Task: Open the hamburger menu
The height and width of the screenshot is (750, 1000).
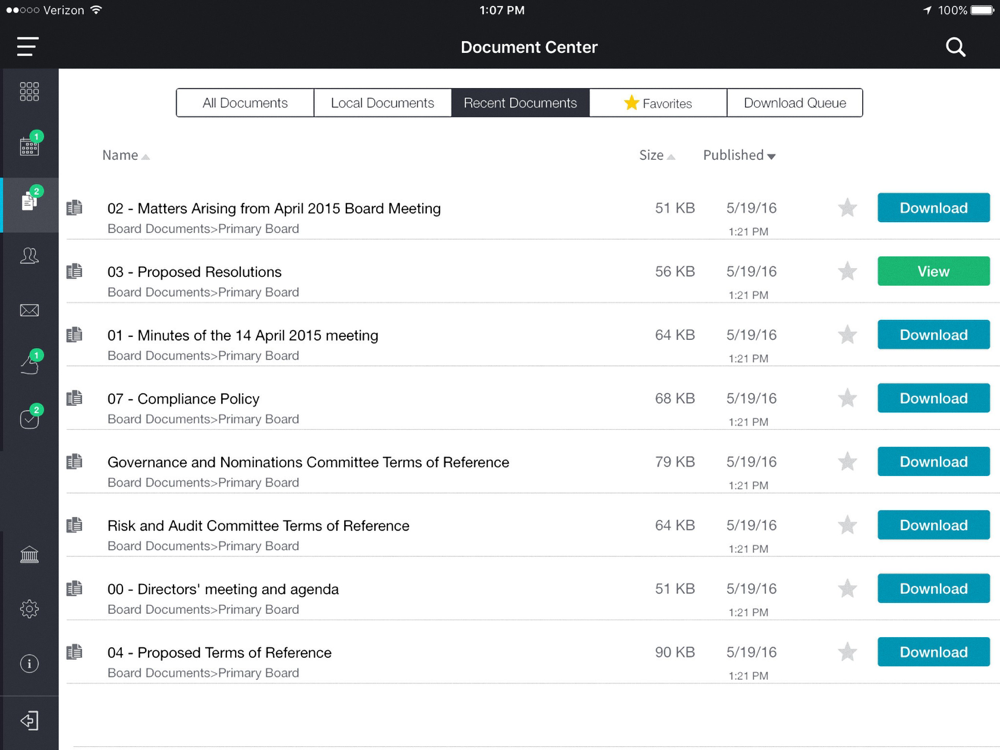Action: click(x=27, y=47)
